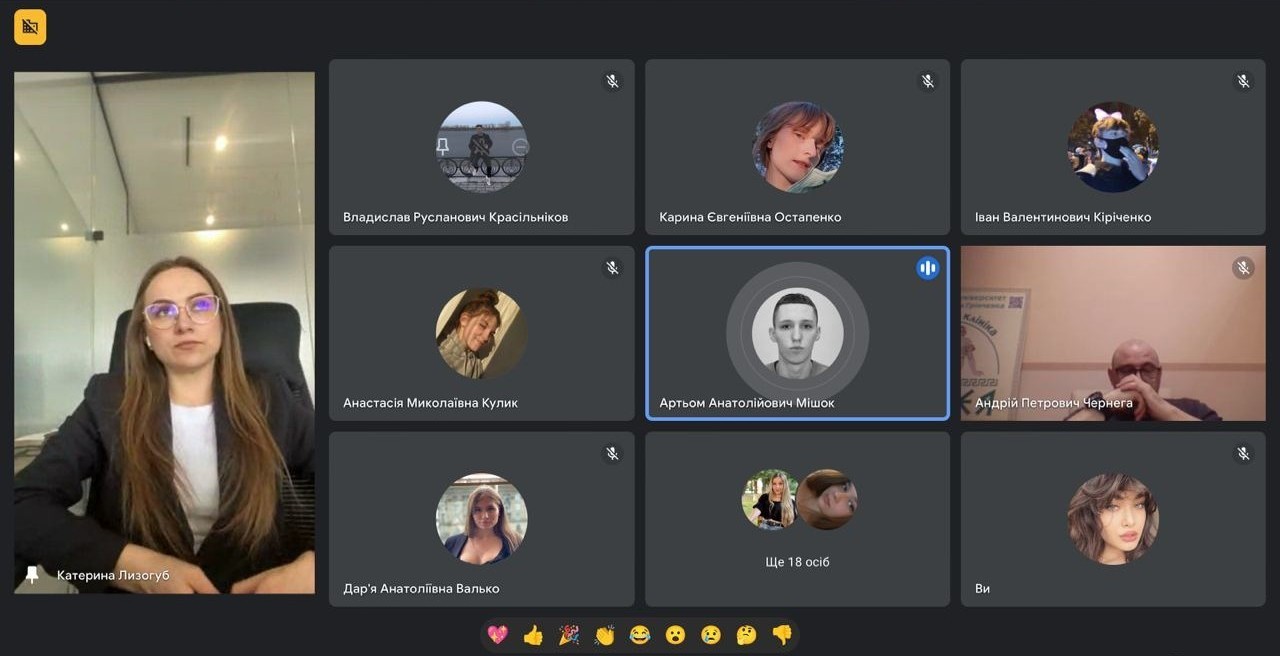Expand the 'Ще 18 осіб' participants tile
The width and height of the screenshot is (1280, 656).
[x=797, y=519]
